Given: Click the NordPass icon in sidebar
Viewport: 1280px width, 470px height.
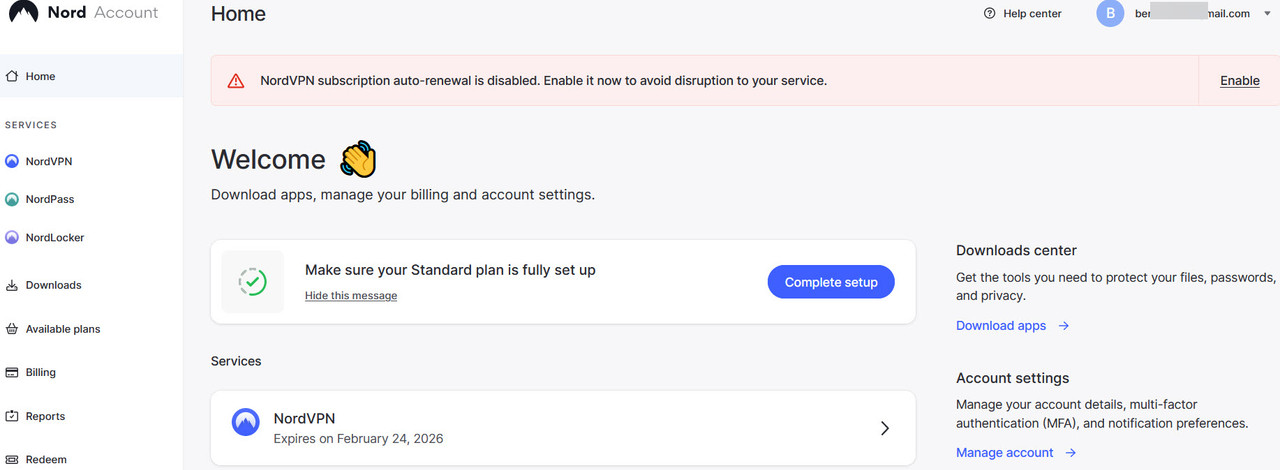Looking at the screenshot, I should pyautogui.click(x=12, y=199).
